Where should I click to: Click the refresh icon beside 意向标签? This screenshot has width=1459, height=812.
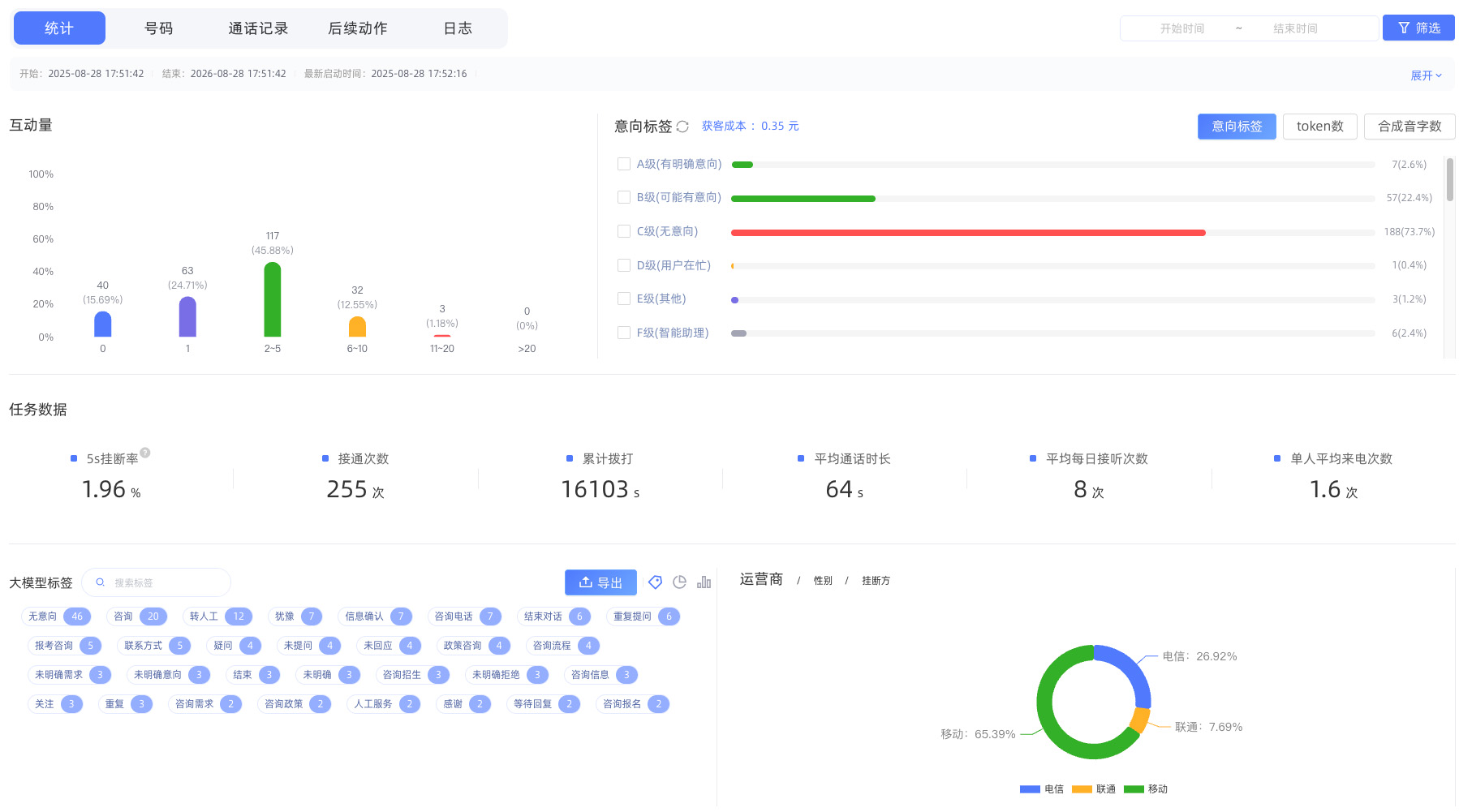pos(682,127)
